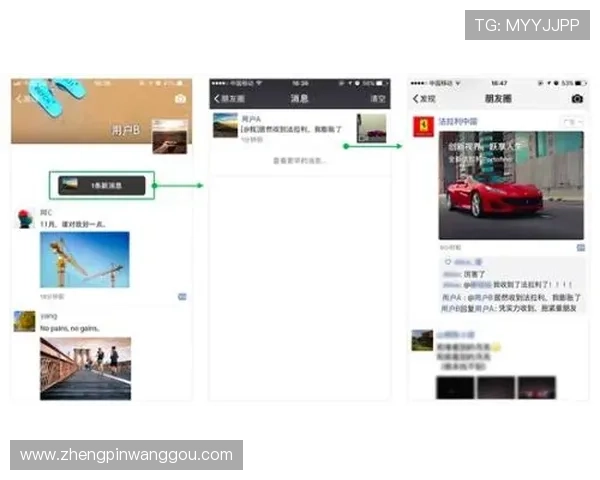Tap user C's avatar with red hat
Image resolution: width=600 pixels, height=480 pixels.
click(x=25, y=219)
